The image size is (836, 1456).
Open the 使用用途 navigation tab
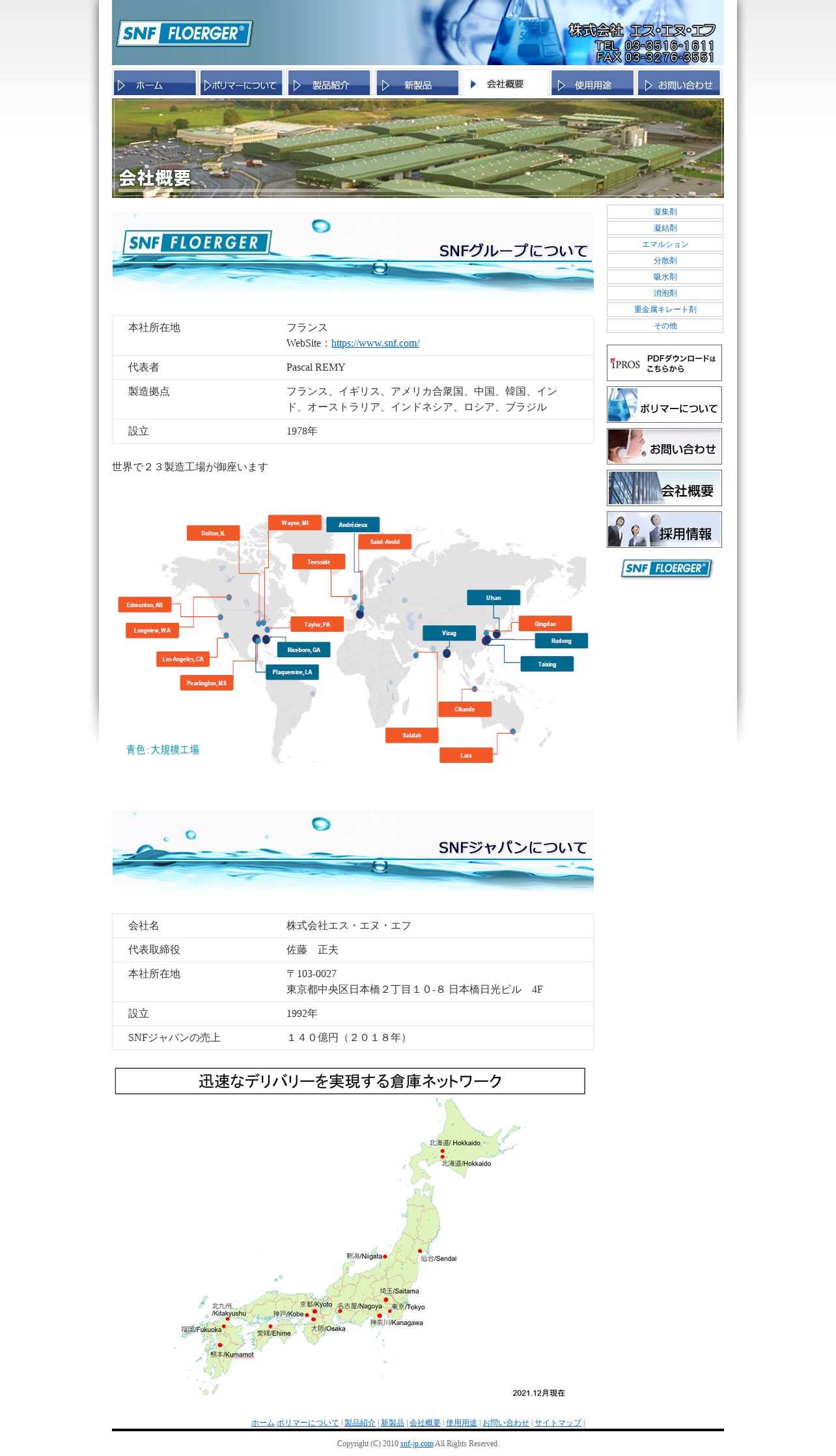tap(592, 83)
